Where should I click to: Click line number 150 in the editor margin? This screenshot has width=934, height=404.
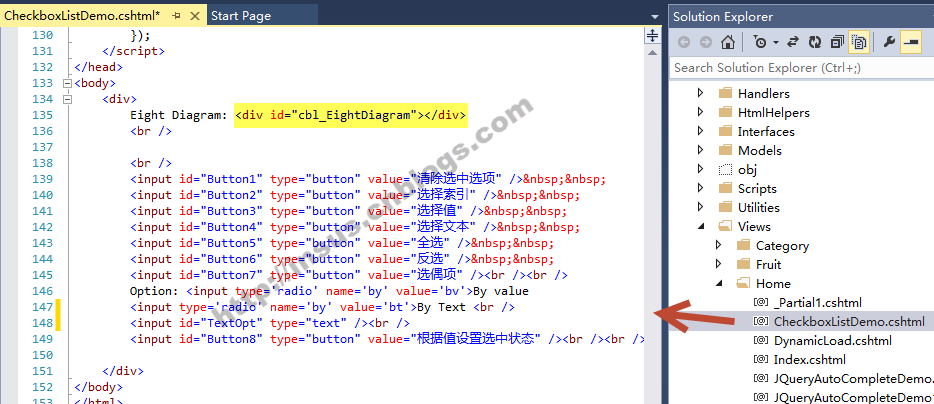(x=42, y=355)
